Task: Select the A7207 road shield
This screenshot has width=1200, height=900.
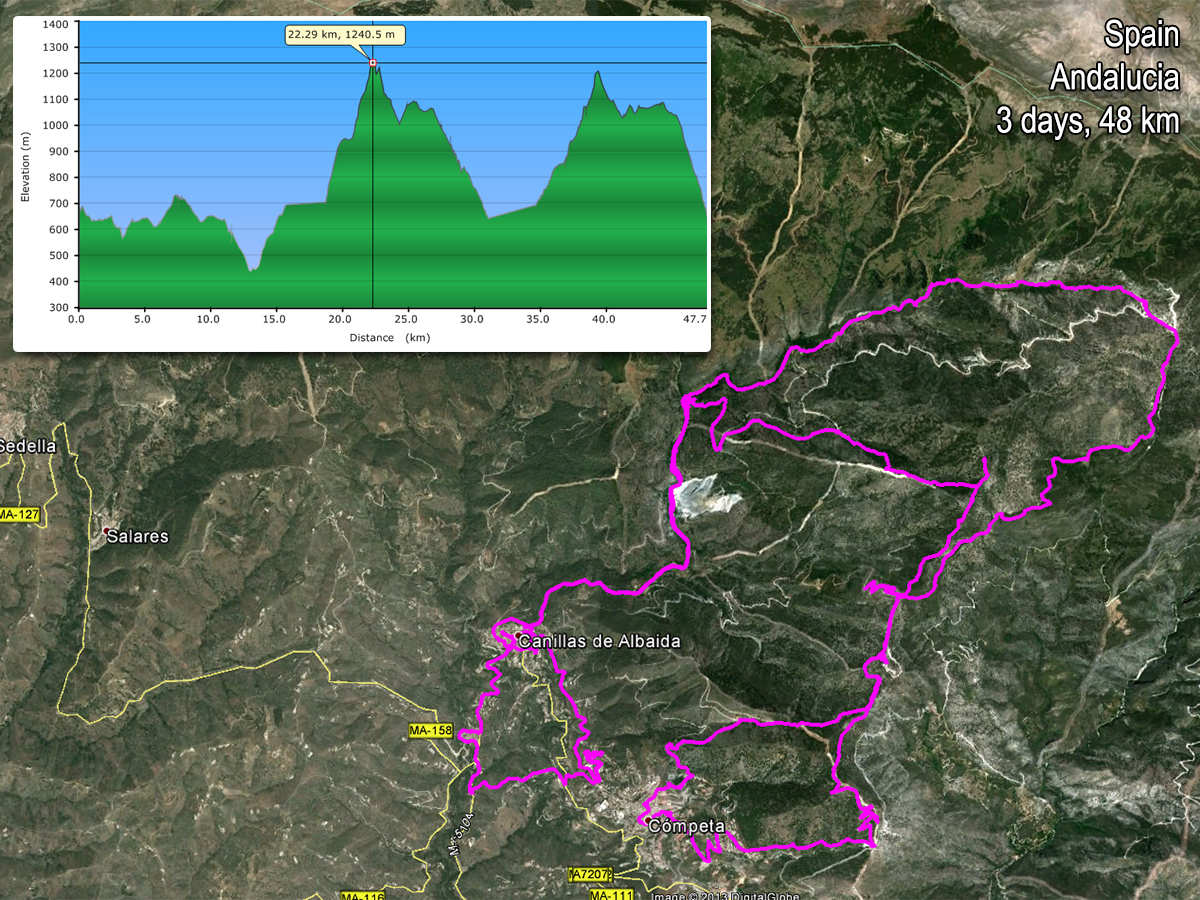Action: tap(590, 874)
